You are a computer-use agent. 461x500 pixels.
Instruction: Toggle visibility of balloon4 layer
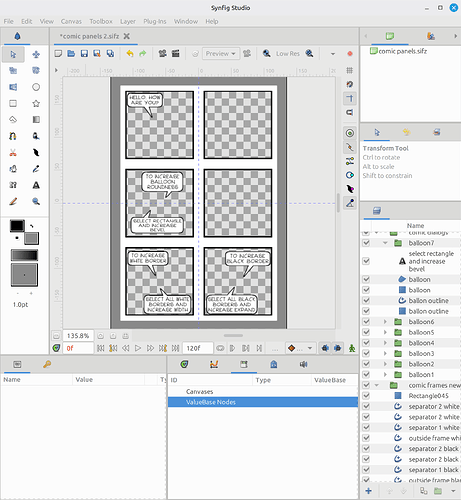366,343
